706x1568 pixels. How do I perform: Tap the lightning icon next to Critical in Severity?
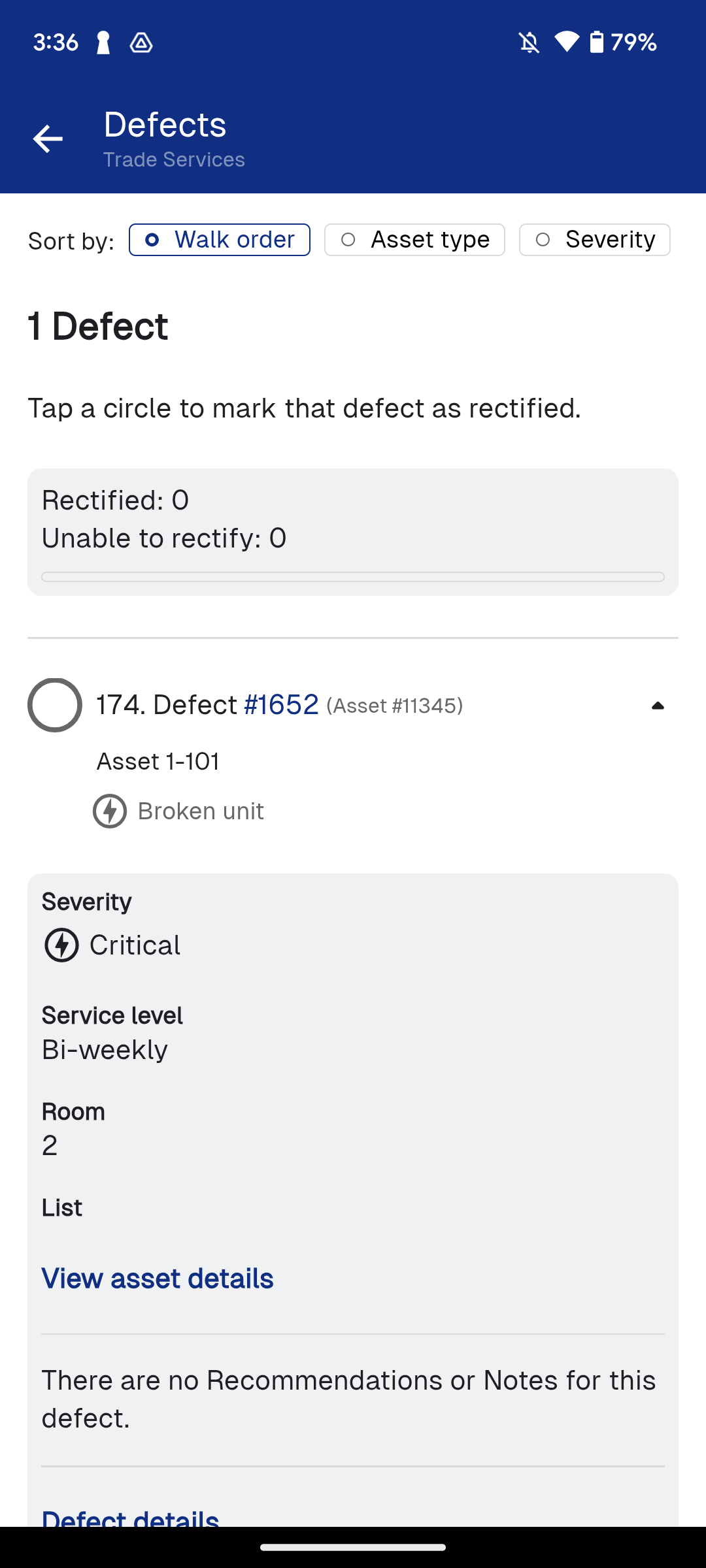62,944
